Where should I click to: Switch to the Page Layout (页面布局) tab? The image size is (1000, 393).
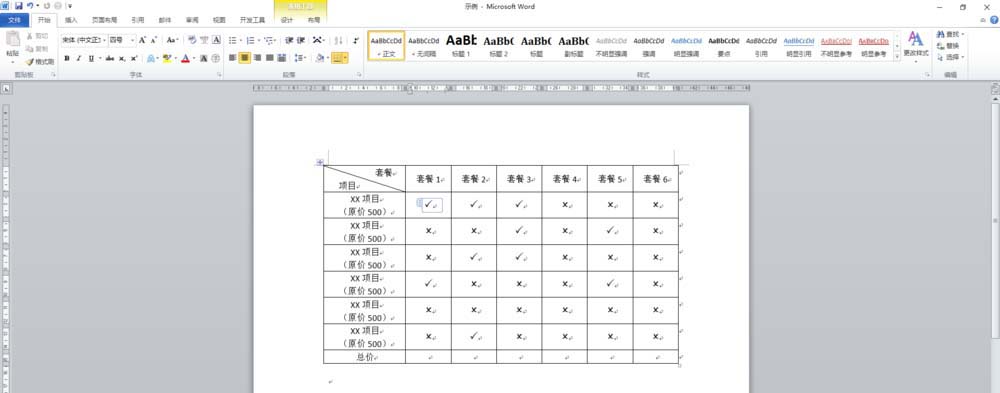click(x=104, y=20)
